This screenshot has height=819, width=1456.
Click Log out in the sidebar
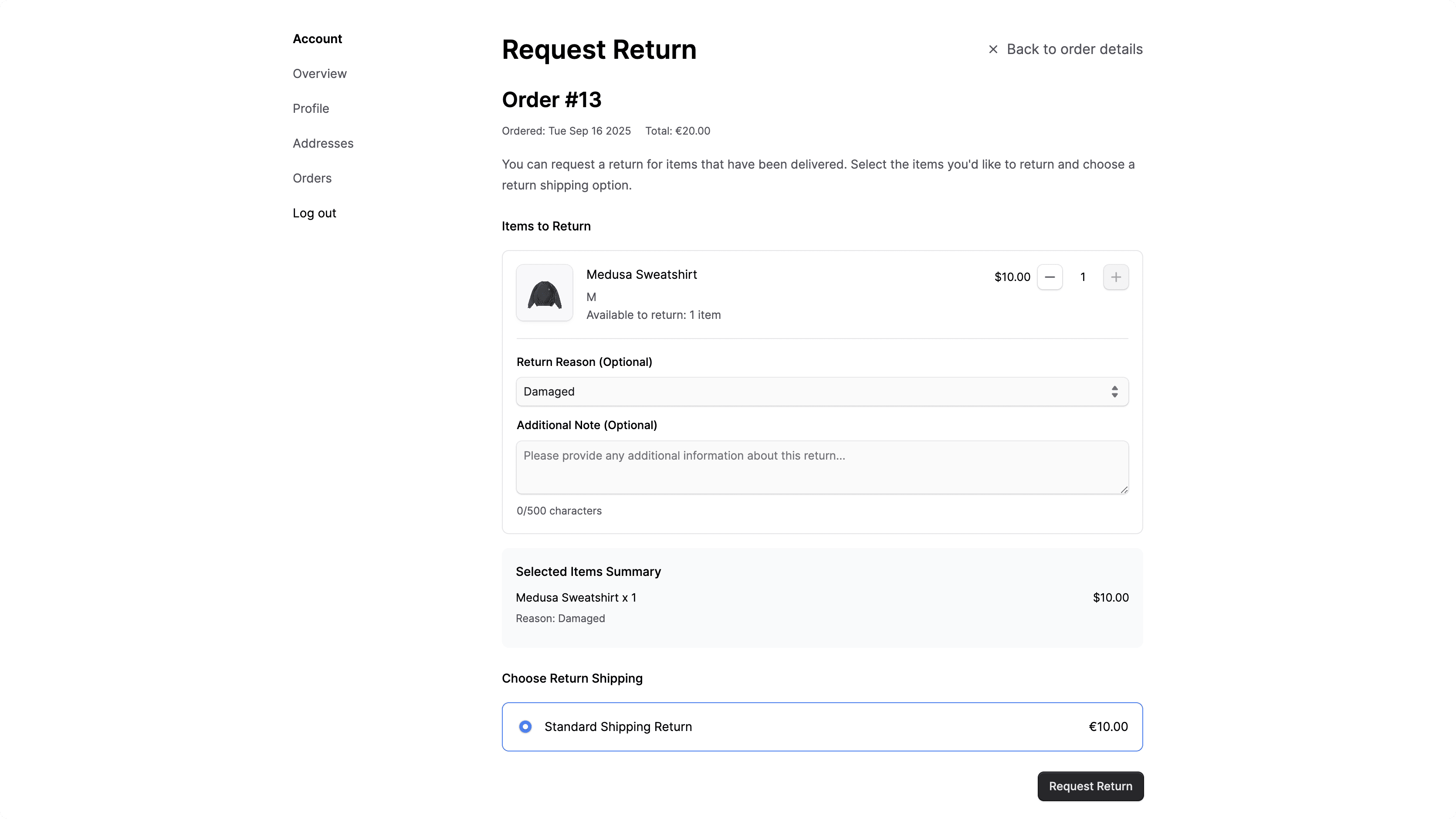pos(314,213)
